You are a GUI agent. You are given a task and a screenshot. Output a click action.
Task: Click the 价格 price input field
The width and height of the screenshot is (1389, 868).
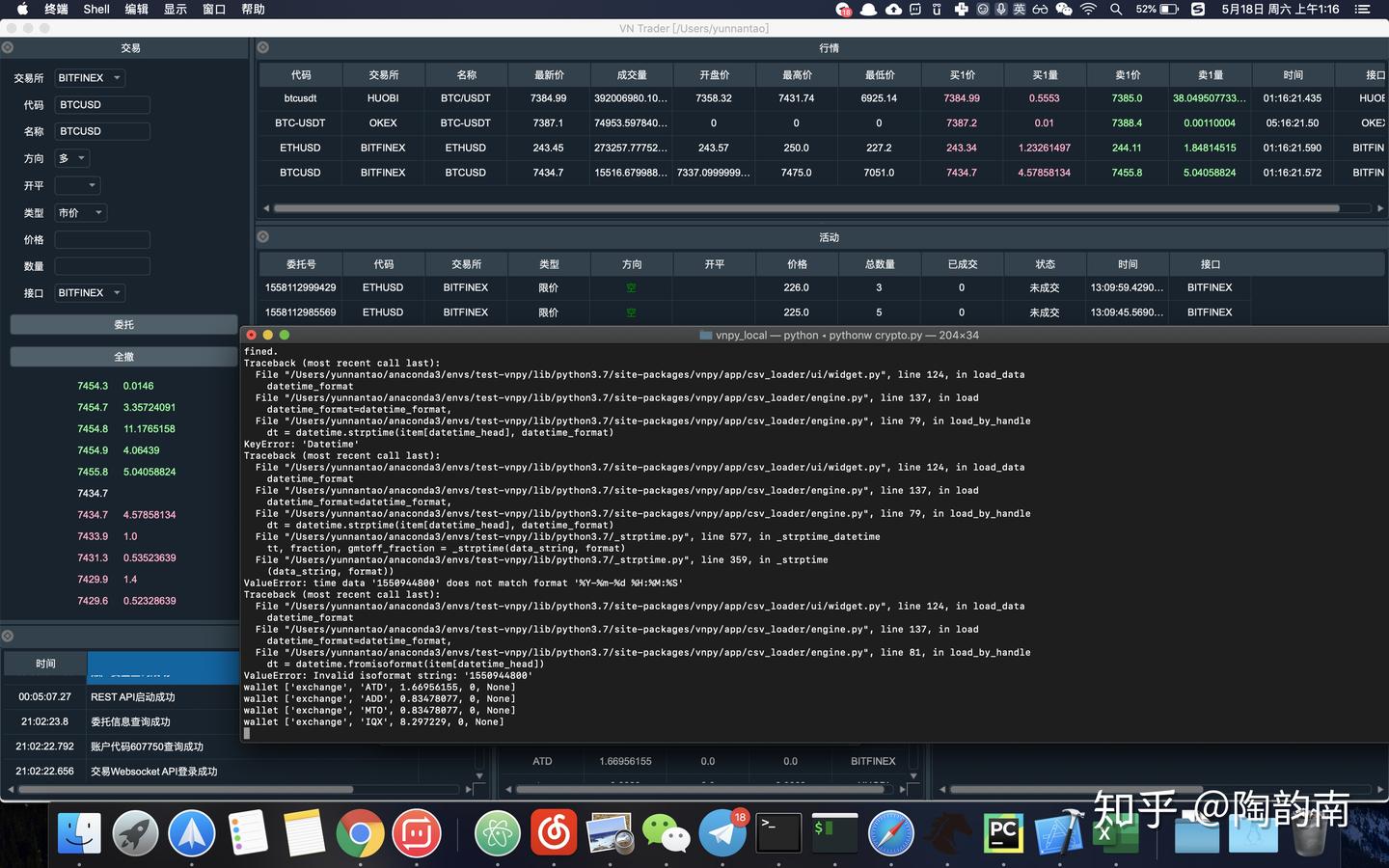(102, 239)
